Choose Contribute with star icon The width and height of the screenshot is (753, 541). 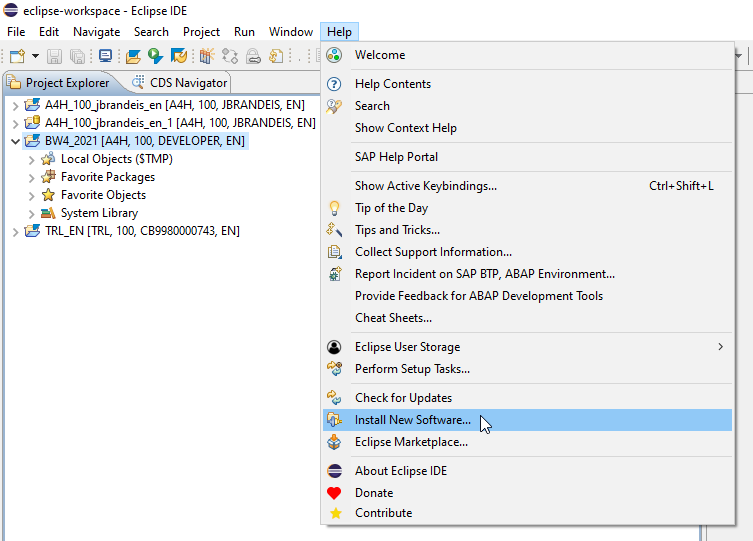527,513
